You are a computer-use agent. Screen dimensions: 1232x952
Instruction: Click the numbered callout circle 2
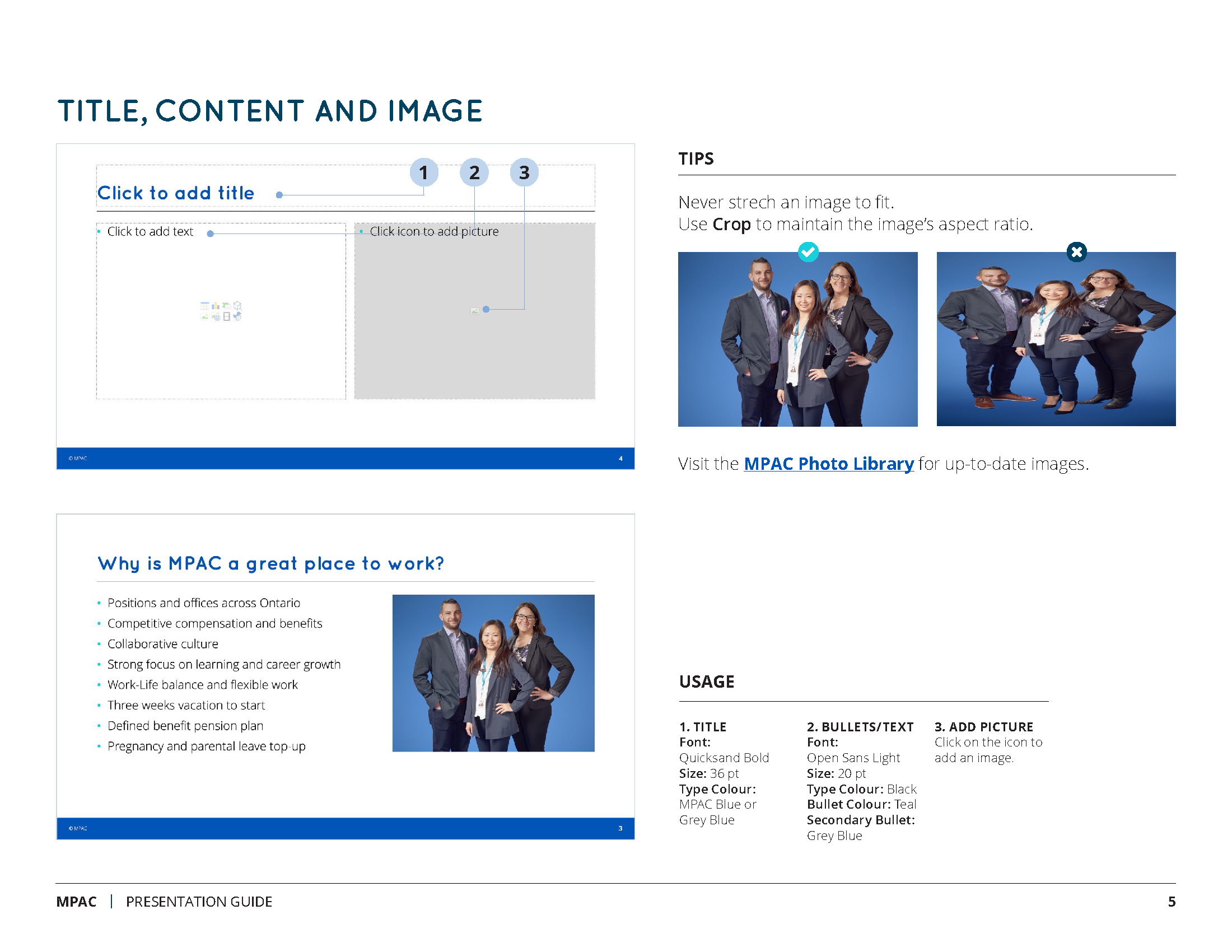click(x=474, y=172)
